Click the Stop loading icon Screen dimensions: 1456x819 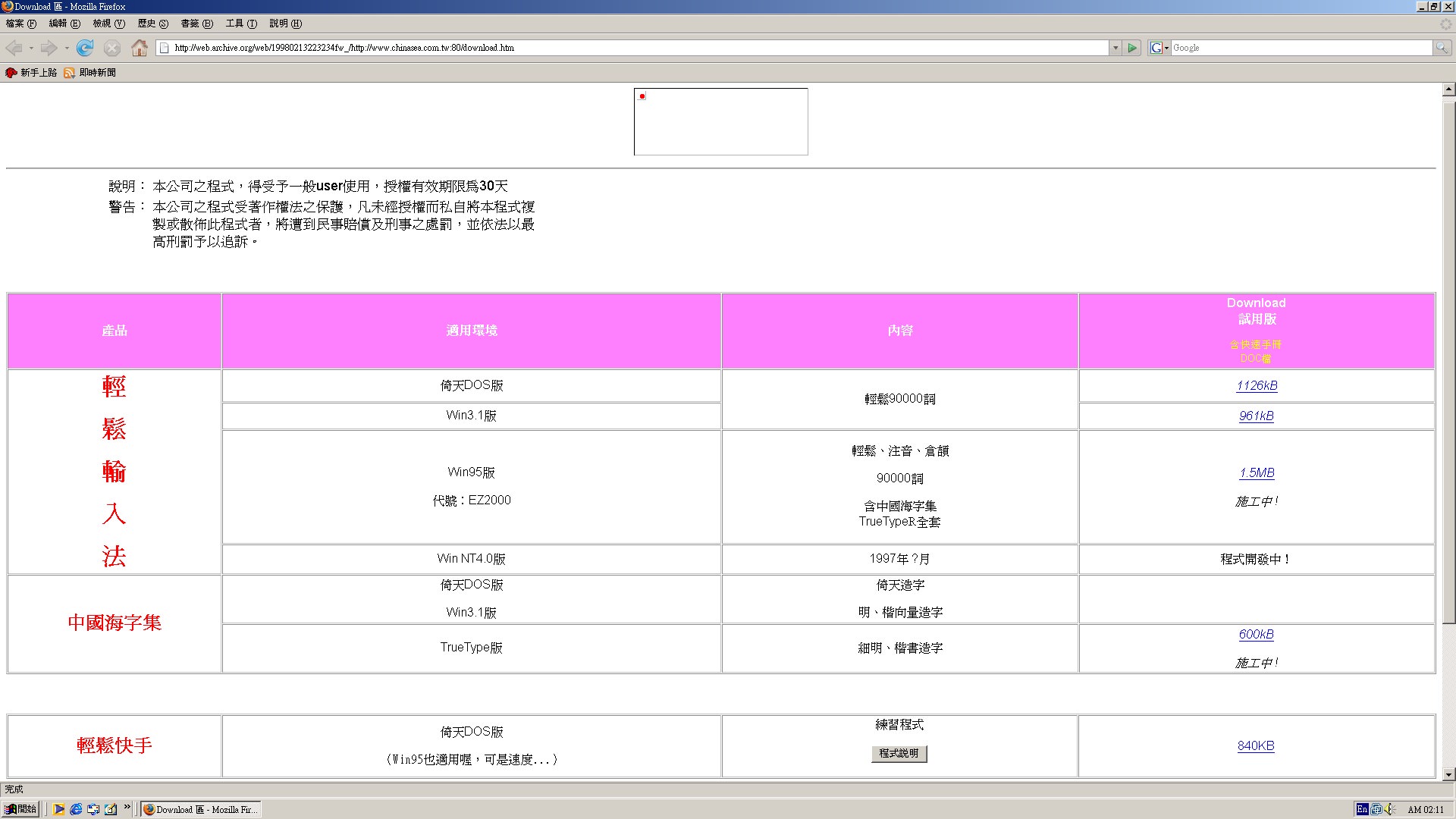tap(112, 48)
